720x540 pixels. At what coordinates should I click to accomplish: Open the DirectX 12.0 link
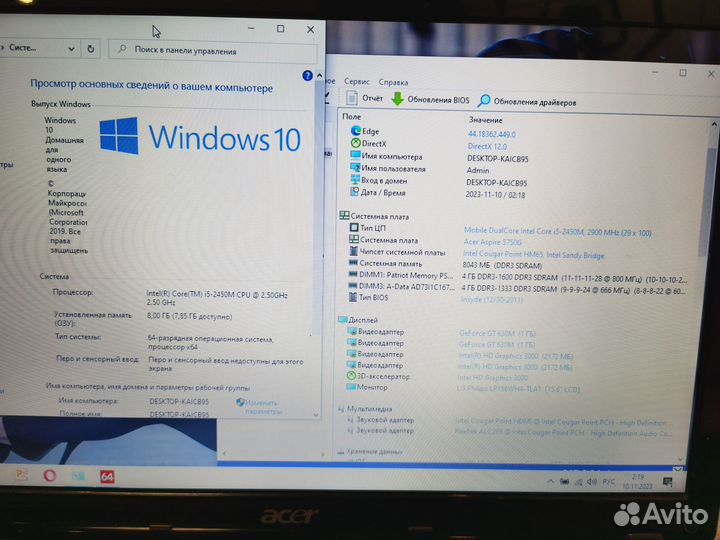(487, 146)
